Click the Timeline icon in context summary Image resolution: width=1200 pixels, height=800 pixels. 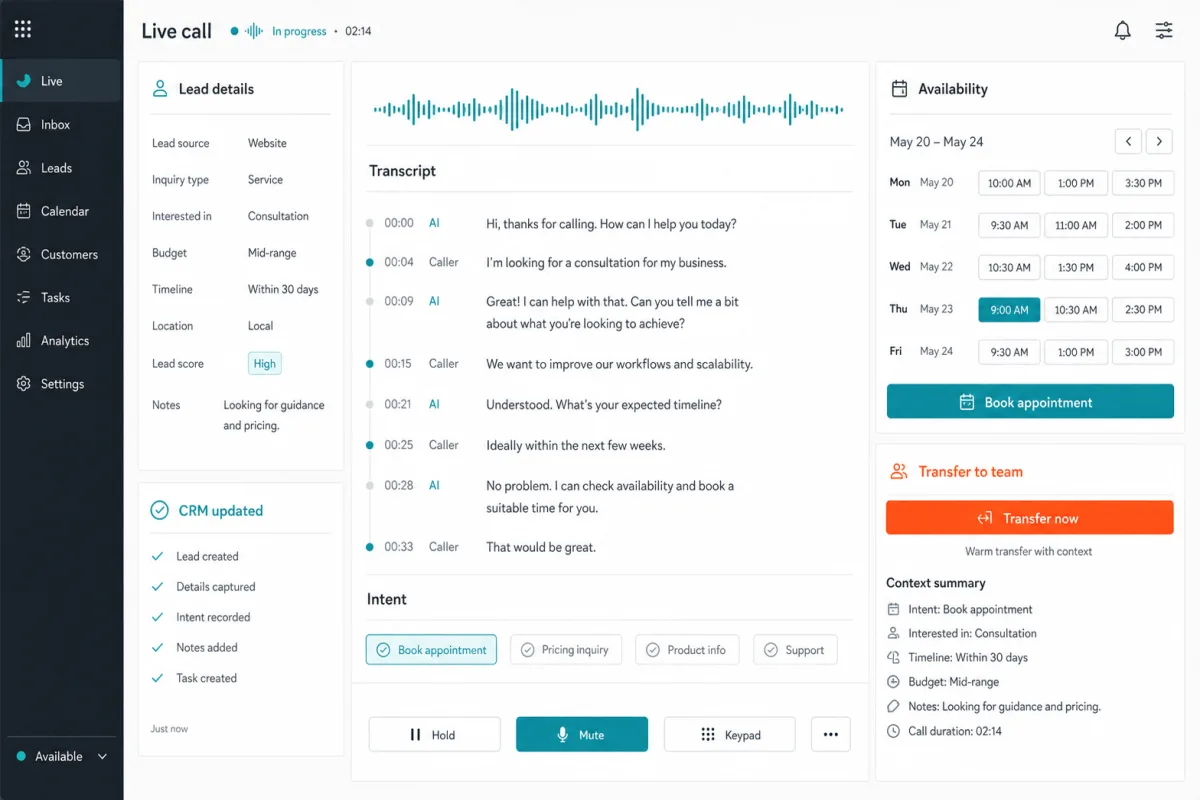coord(894,657)
